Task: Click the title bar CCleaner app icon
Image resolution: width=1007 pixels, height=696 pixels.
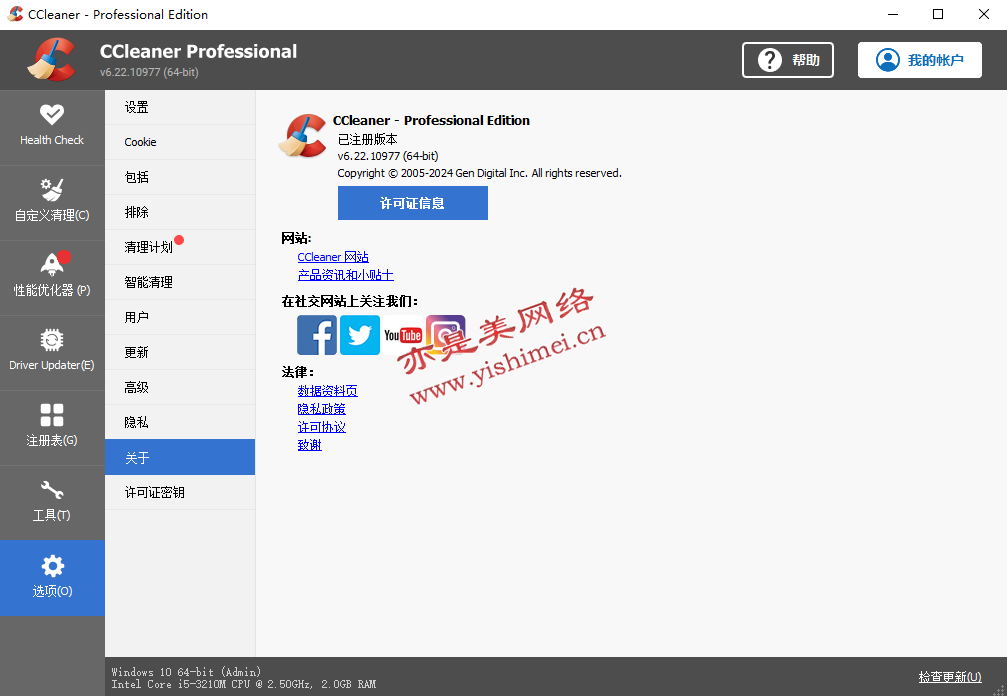Action: click(x=15, y=14)
